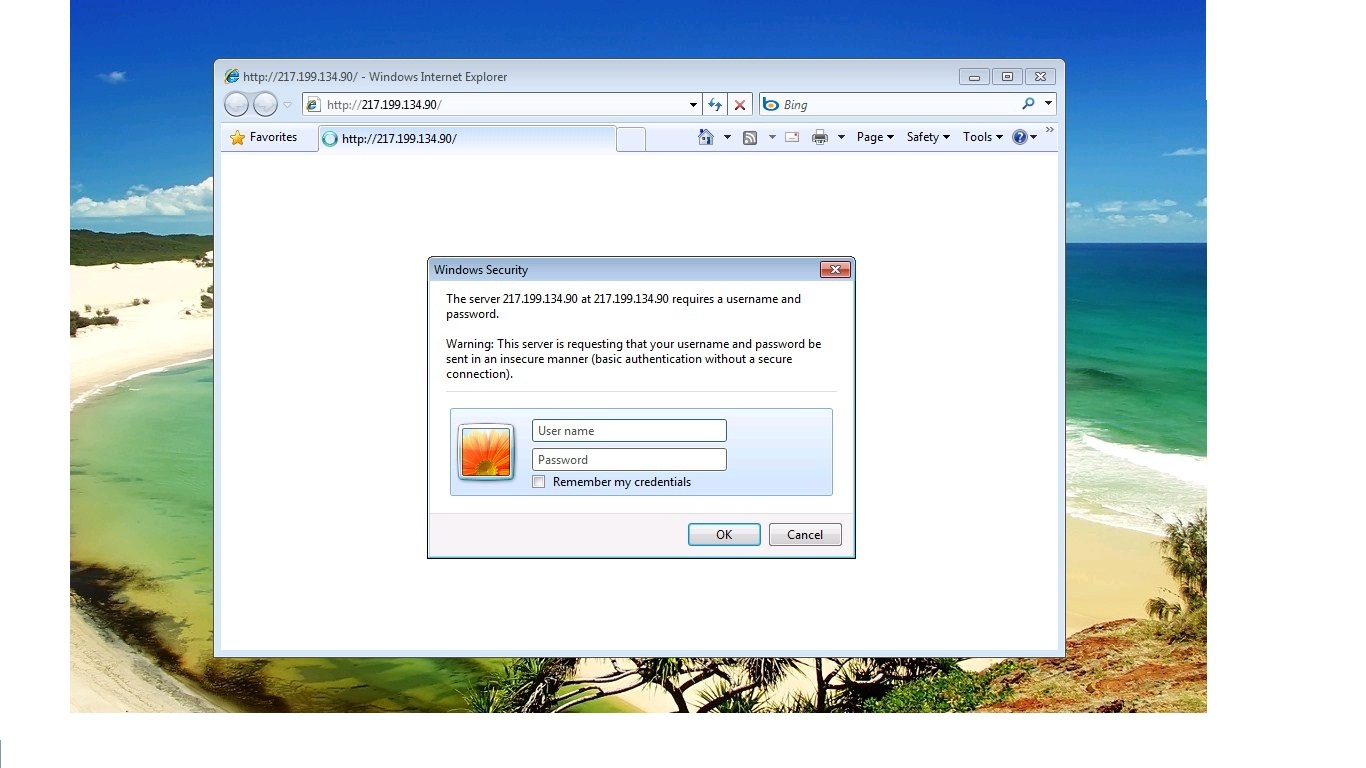Click the browser Forward arrow button
The width and height of the screenshot is (1366, 768).
coord(265,104)
